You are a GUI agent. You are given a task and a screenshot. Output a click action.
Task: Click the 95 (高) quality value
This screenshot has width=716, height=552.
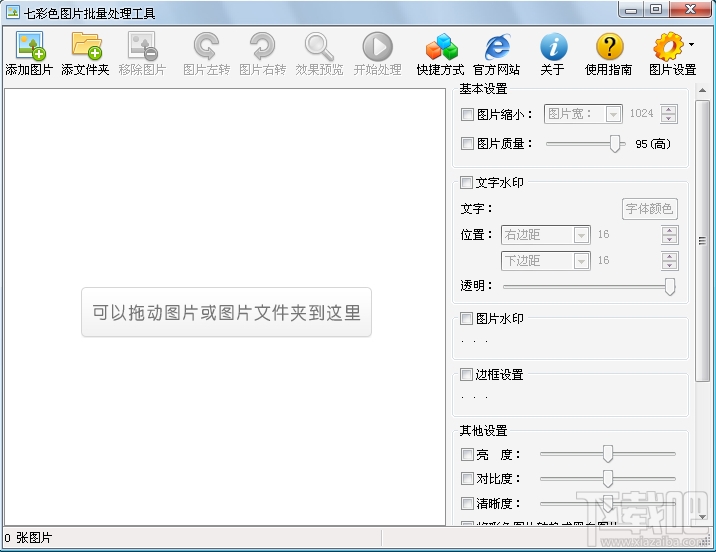tap(653, 144)
